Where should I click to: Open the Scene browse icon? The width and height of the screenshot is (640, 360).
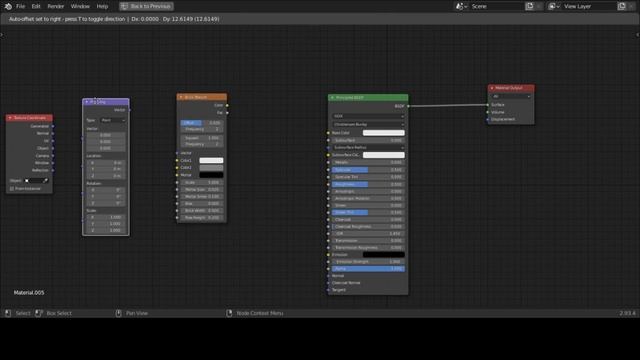pos(462,6)
